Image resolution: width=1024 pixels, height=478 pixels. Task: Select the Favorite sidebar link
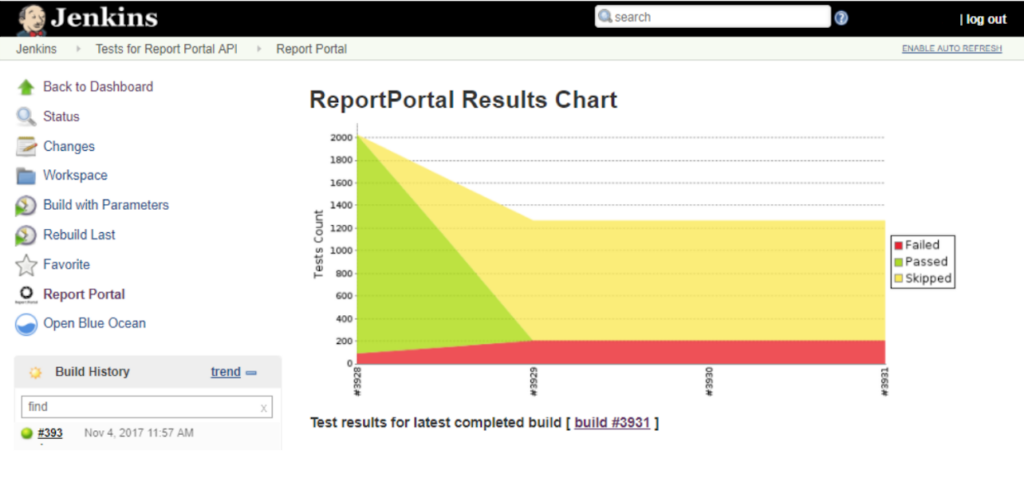67,264
